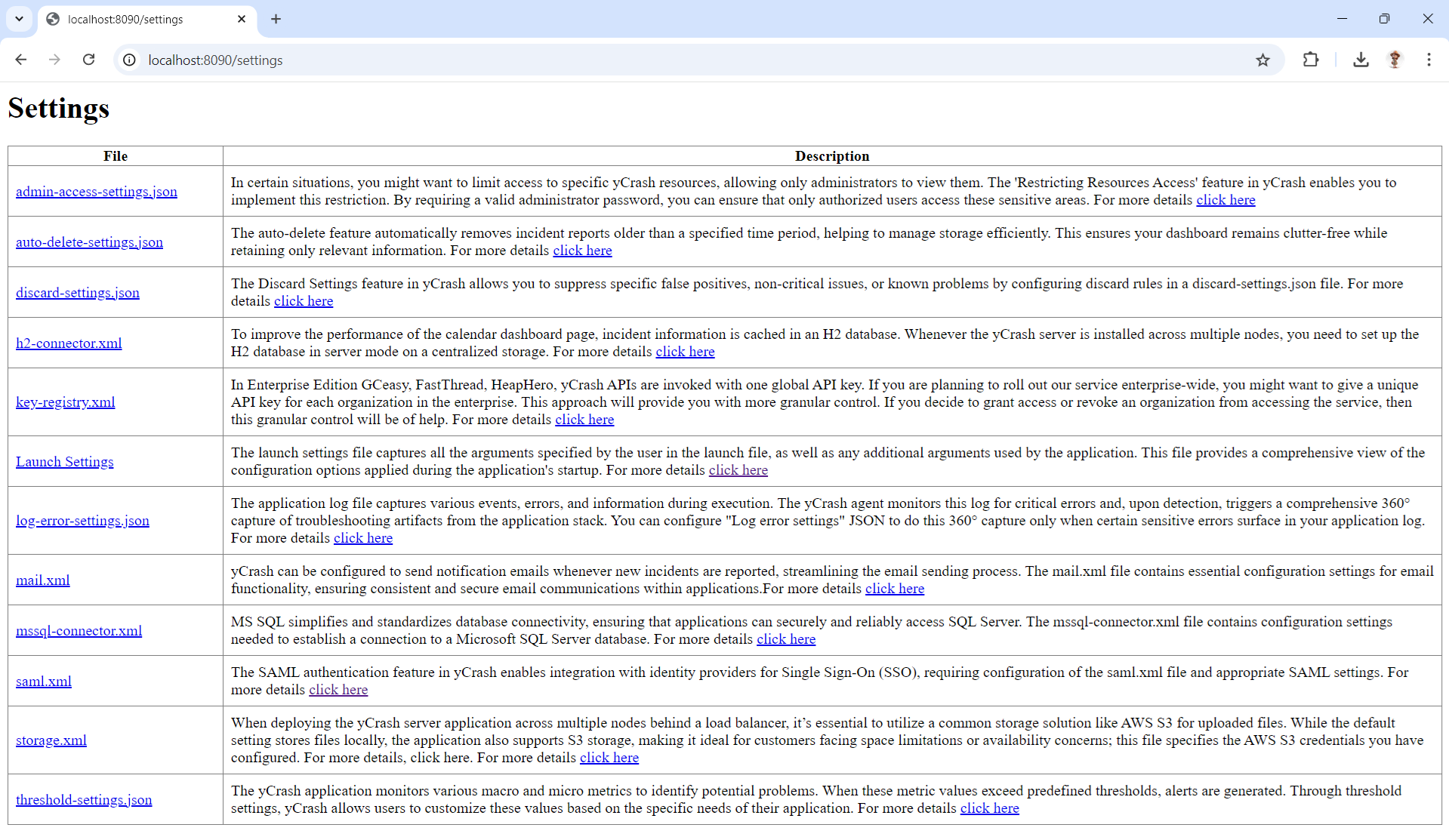Click the address bar URL field
The width and height of the screenshot is (1449, 840).
point(680,60)
